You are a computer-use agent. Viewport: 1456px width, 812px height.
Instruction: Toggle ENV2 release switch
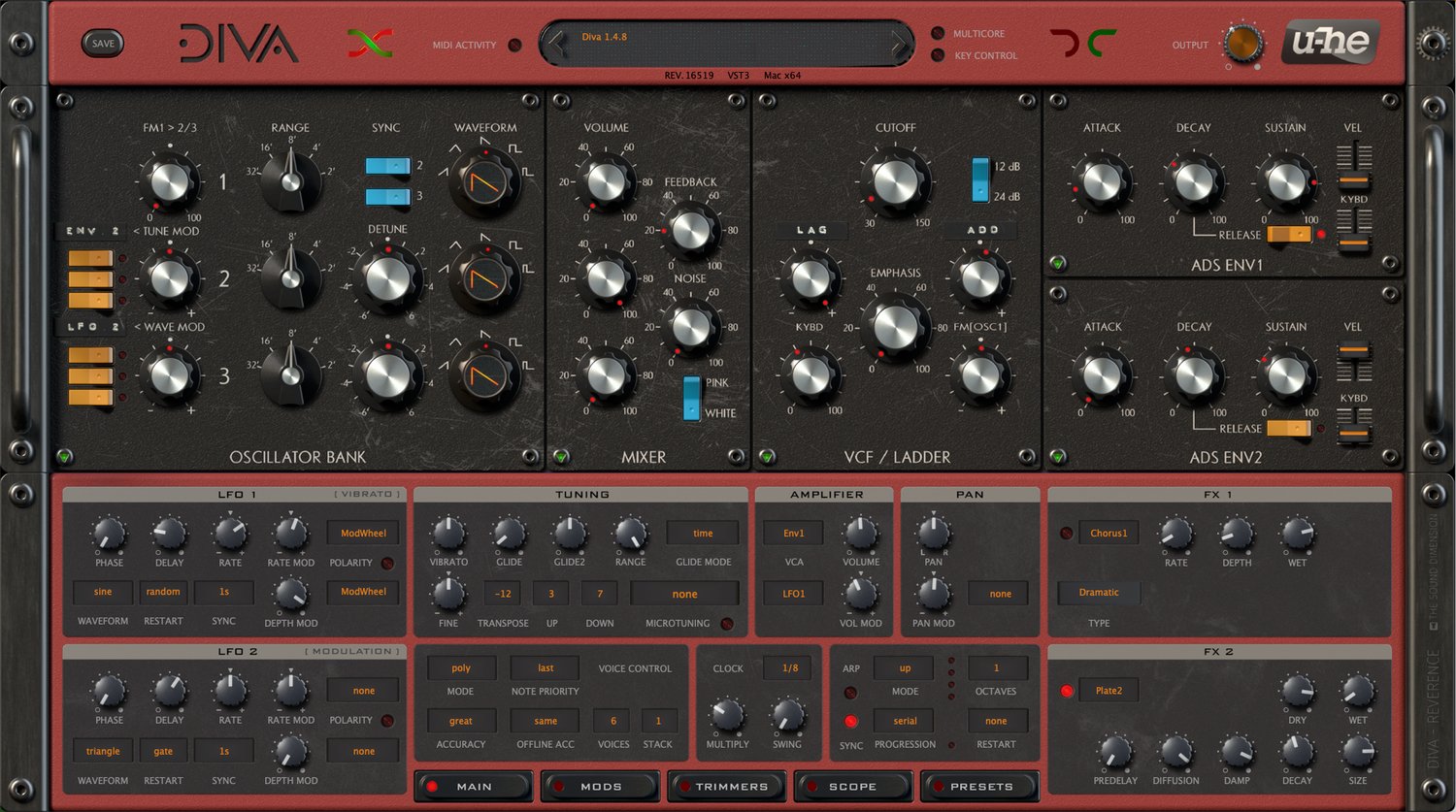point(1289,428)
